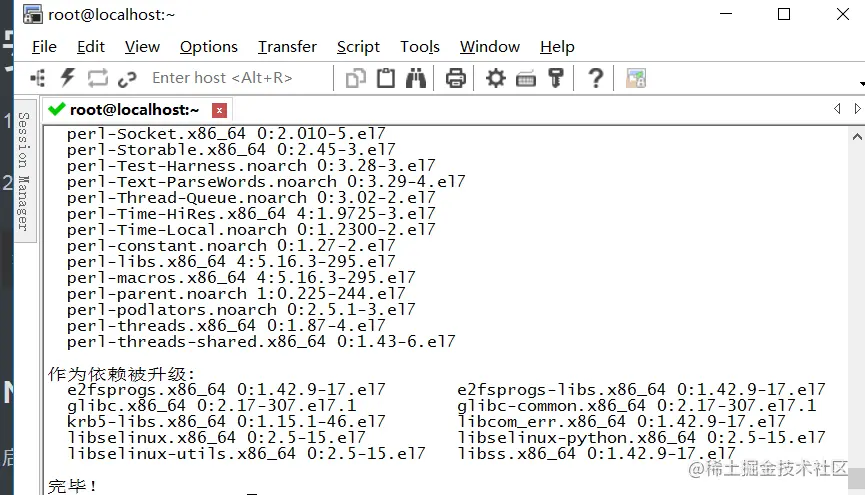Click the perl-constant.noarch line
865x495 pixels.
231,246
